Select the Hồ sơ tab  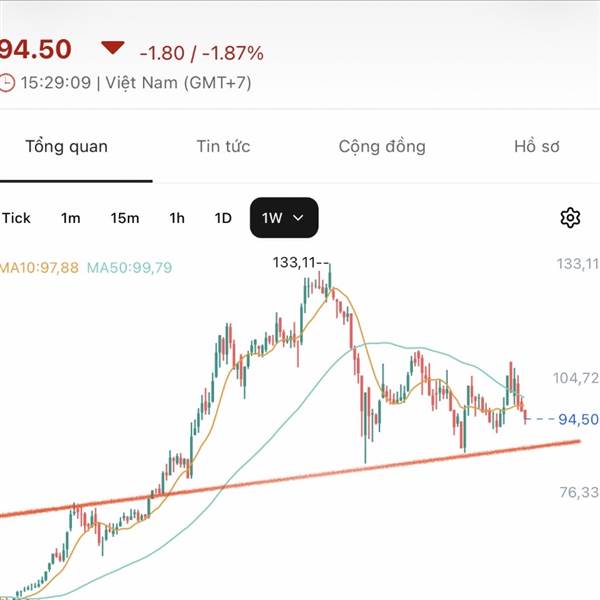(539, 147)
